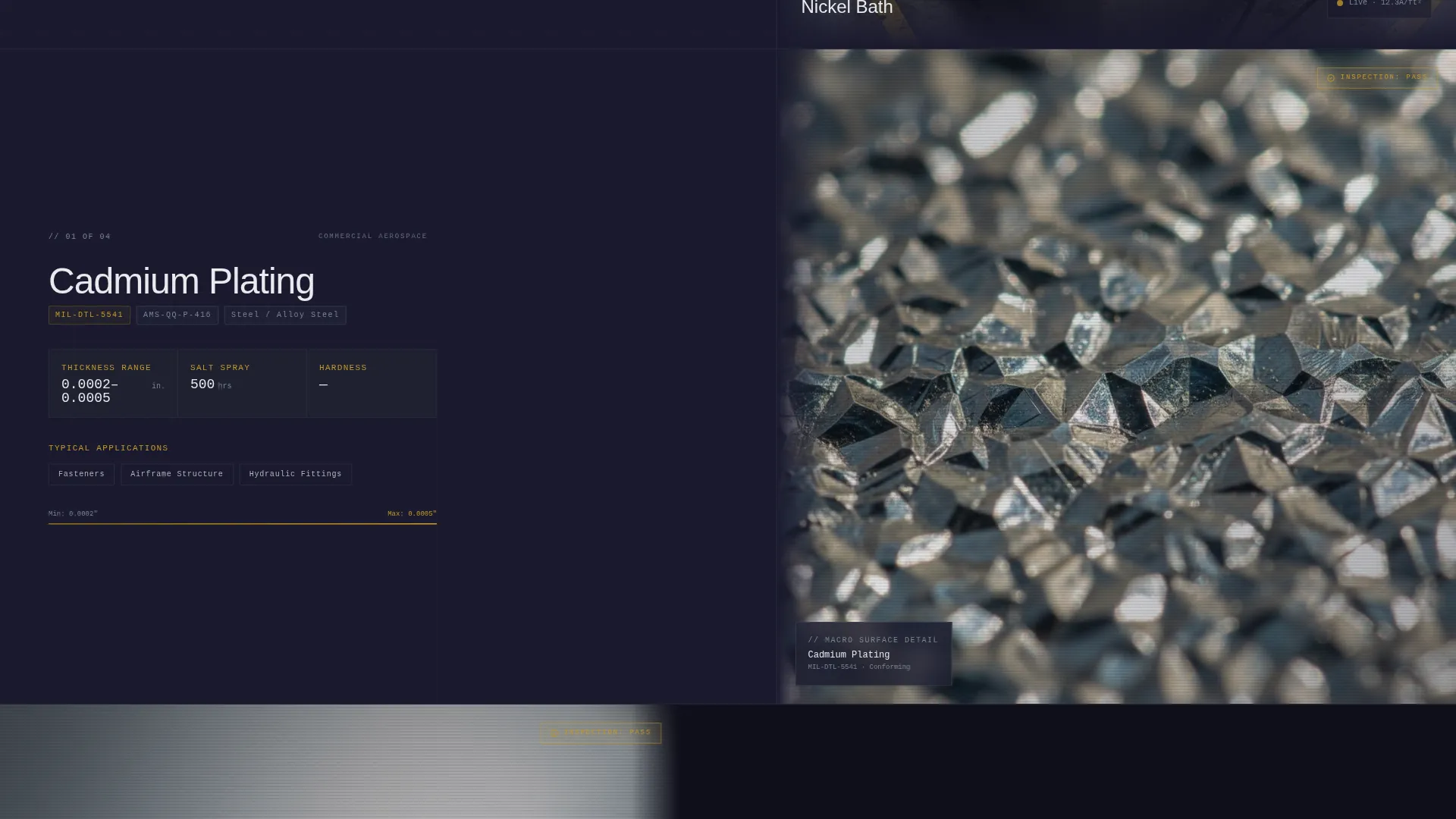
Task: Click the 'Min: 0.0002"' label
Action: (73, 513)
